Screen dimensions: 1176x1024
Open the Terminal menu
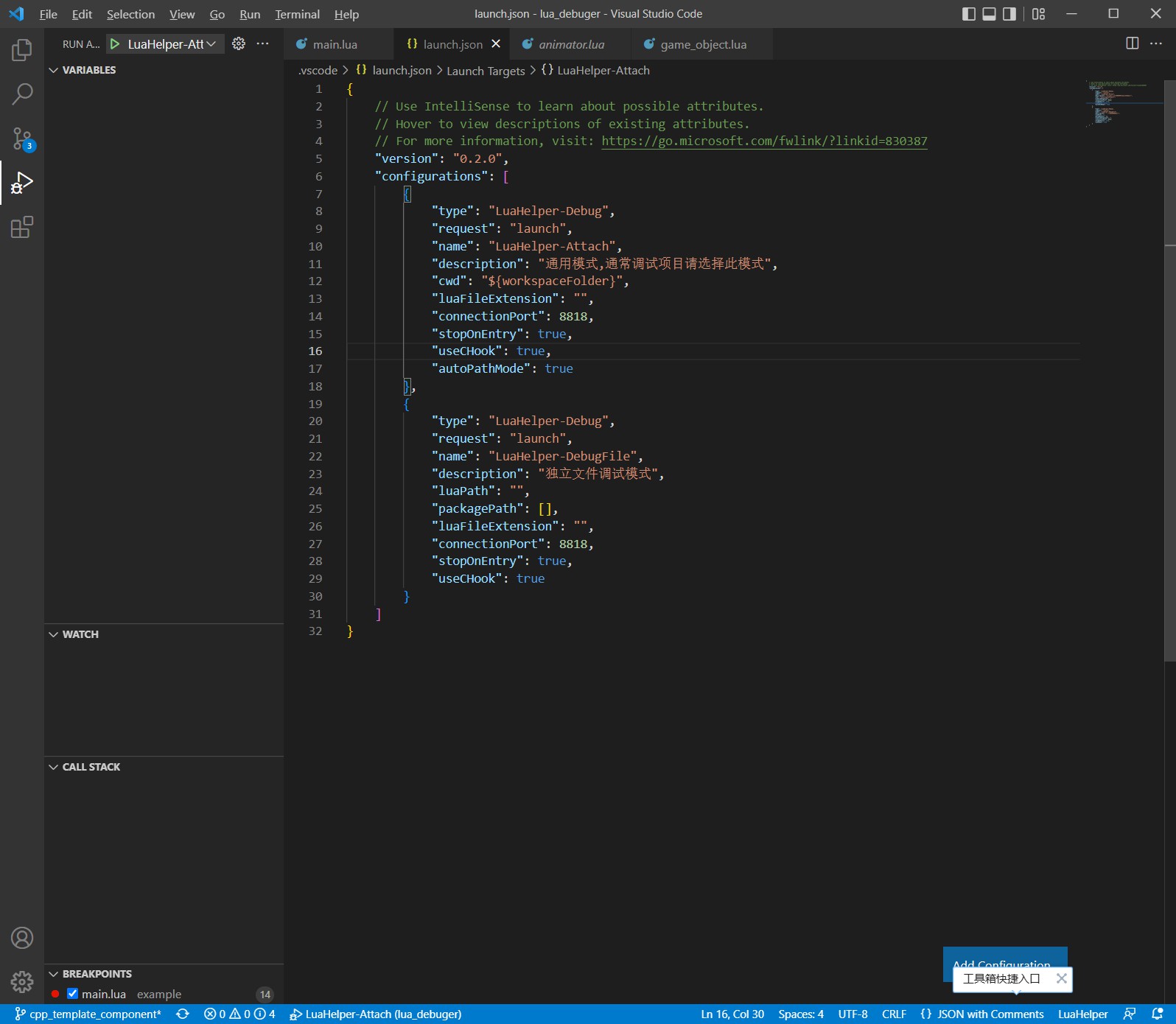pos(297,14)
